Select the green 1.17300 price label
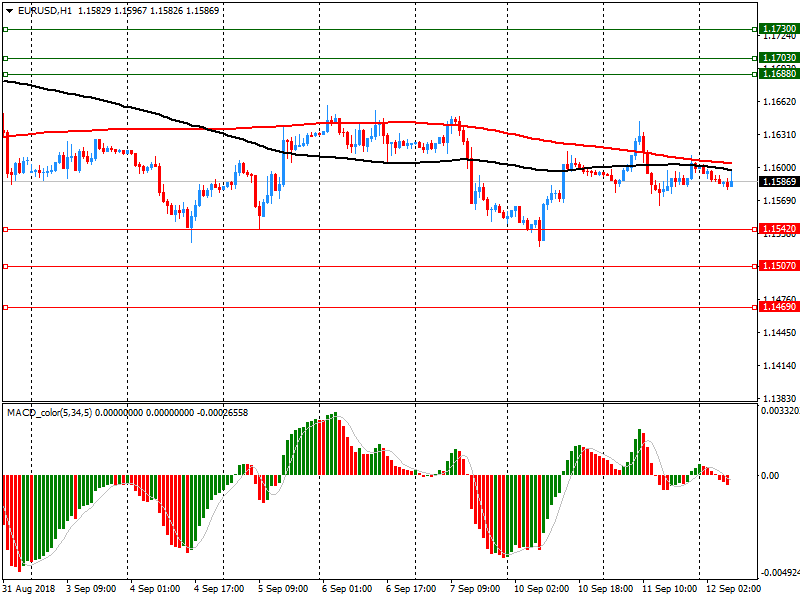 pyautogui.click(x=777, y=30)
